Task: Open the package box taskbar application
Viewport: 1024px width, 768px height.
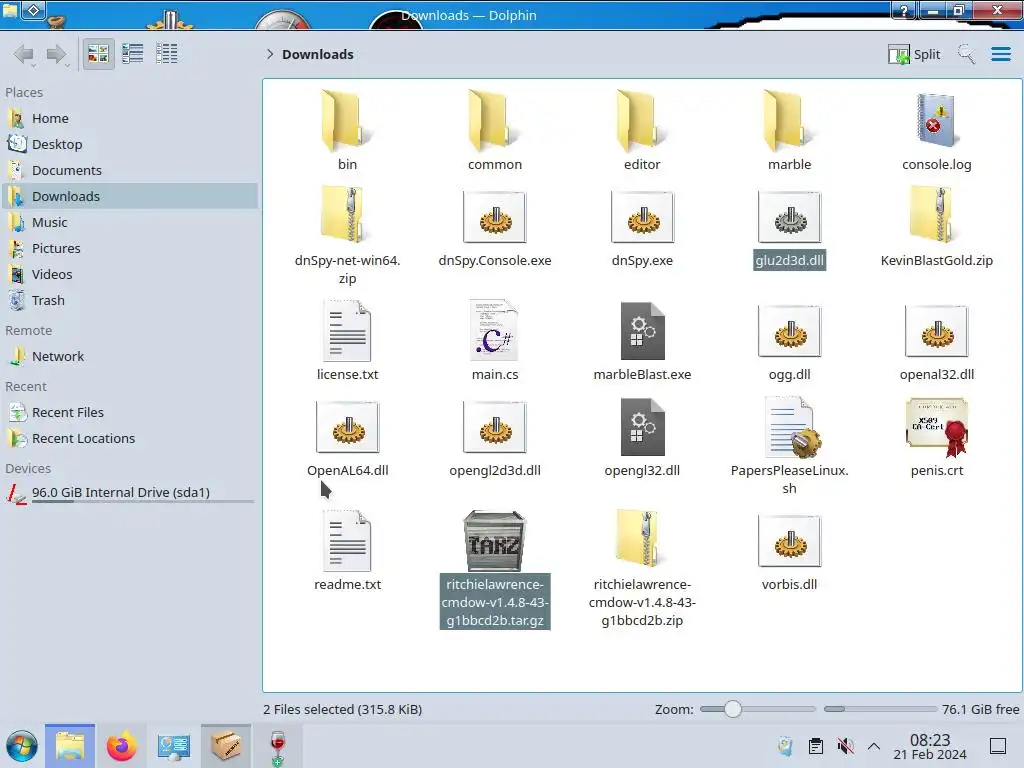Action: (x=225, y=746)
